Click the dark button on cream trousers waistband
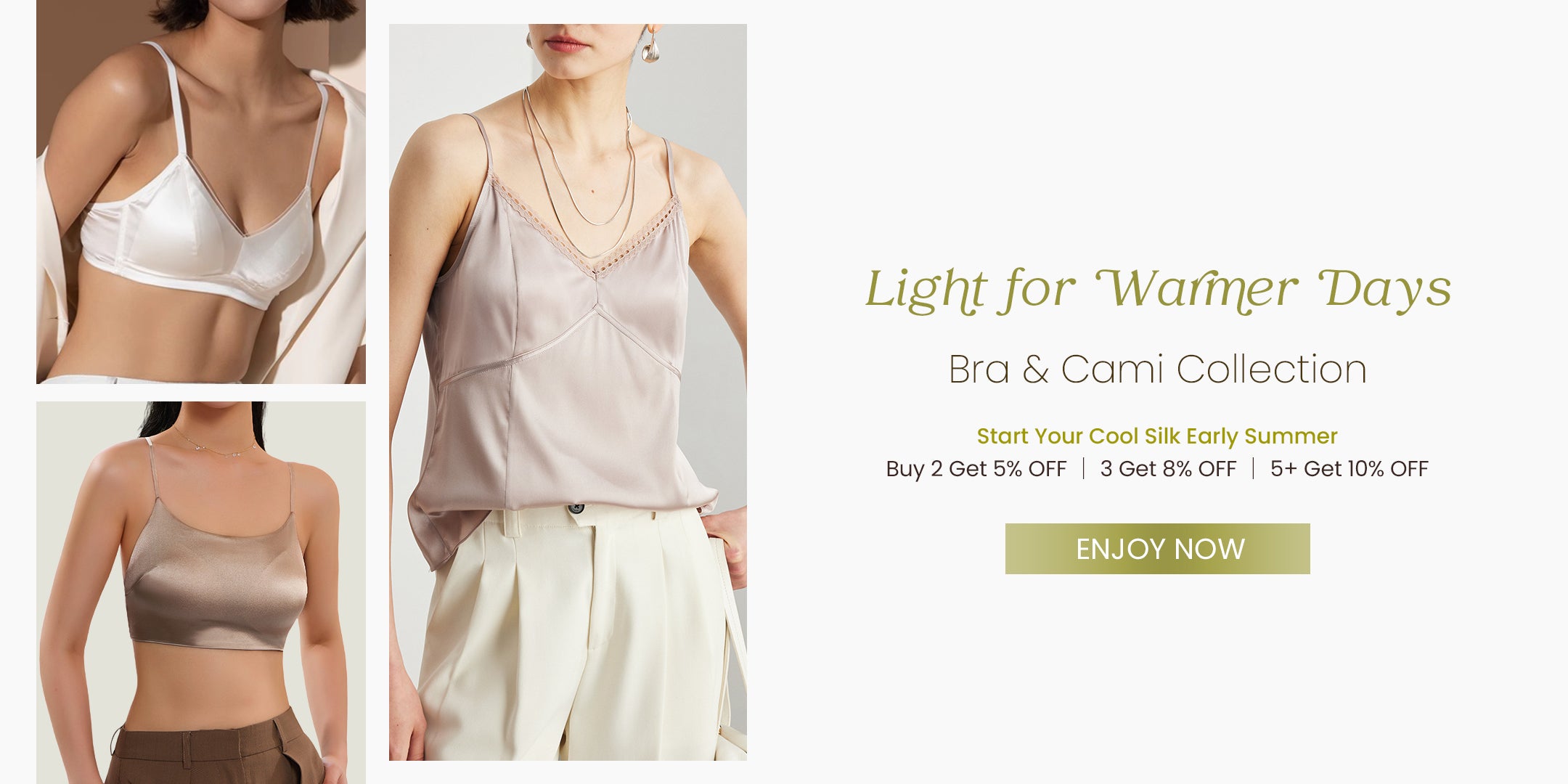 [576, 509]
